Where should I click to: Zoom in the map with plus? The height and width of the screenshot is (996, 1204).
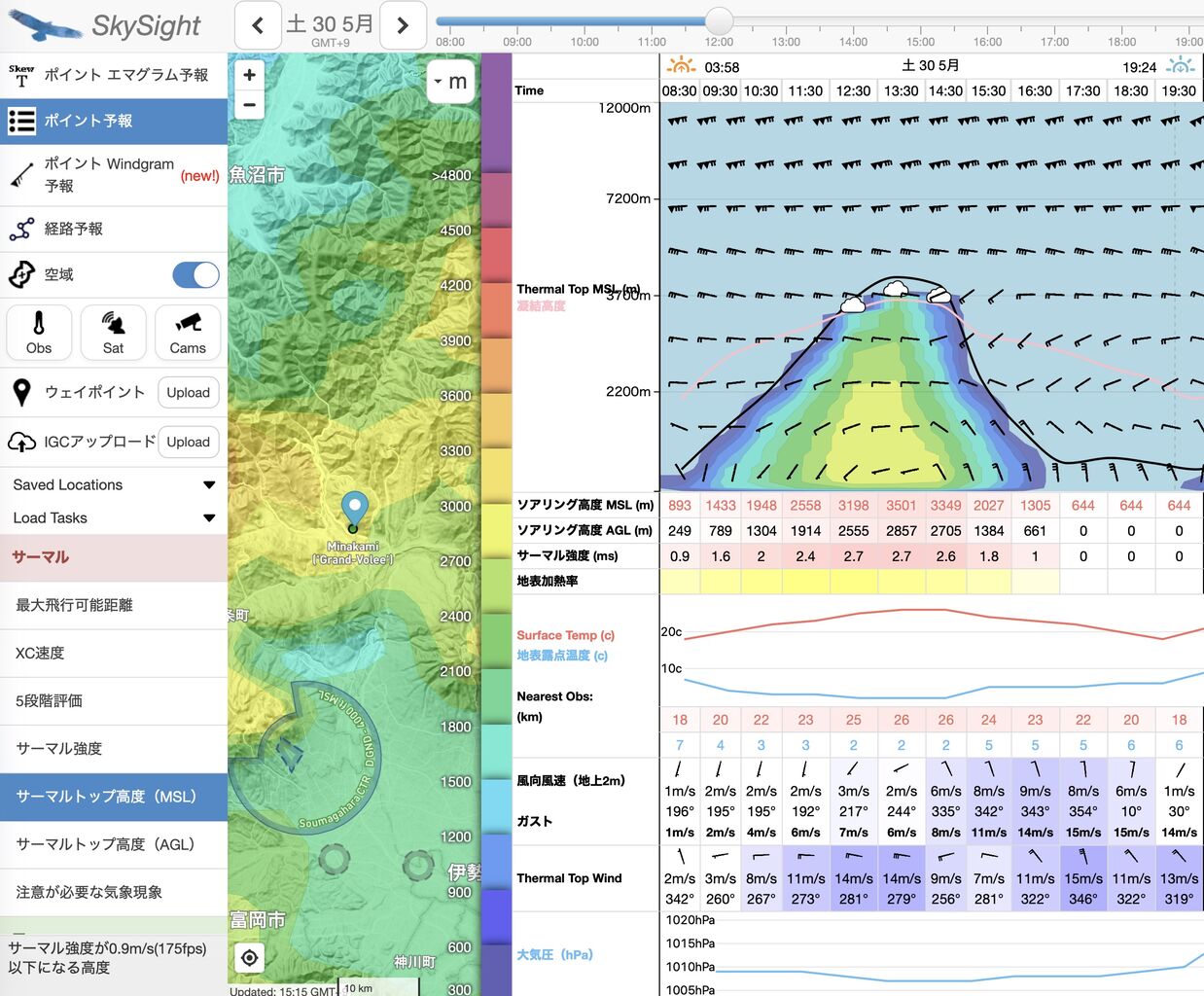pyautogui.click(x=250, y=75)
